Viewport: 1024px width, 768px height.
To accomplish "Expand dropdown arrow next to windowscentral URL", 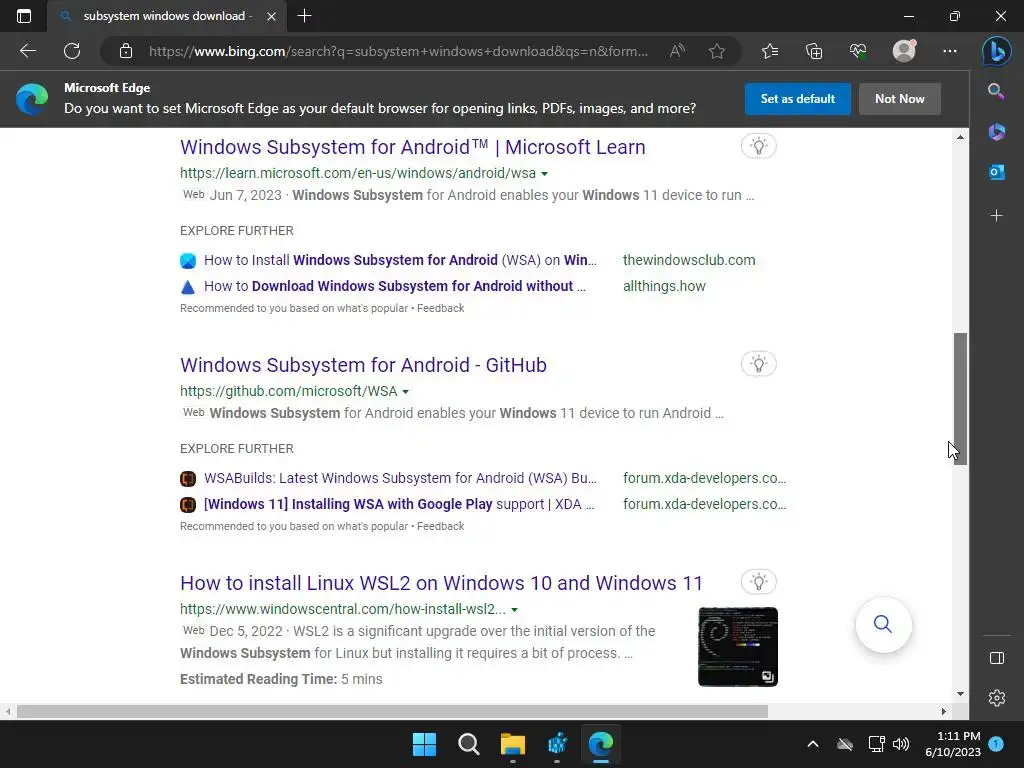I will click(x=515, y=610).
